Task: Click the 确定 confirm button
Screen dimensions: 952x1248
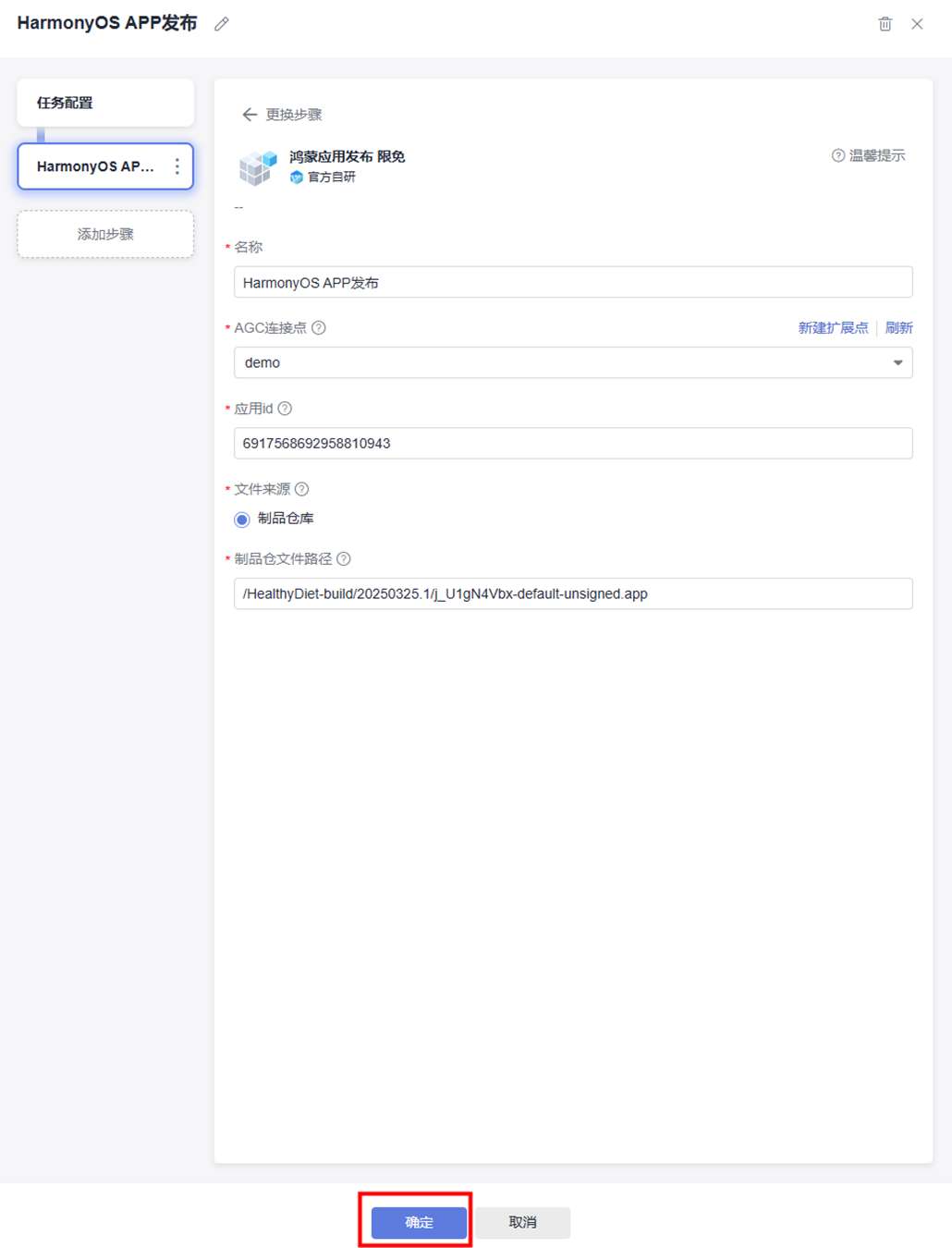Action: [x=419, y=1222]
